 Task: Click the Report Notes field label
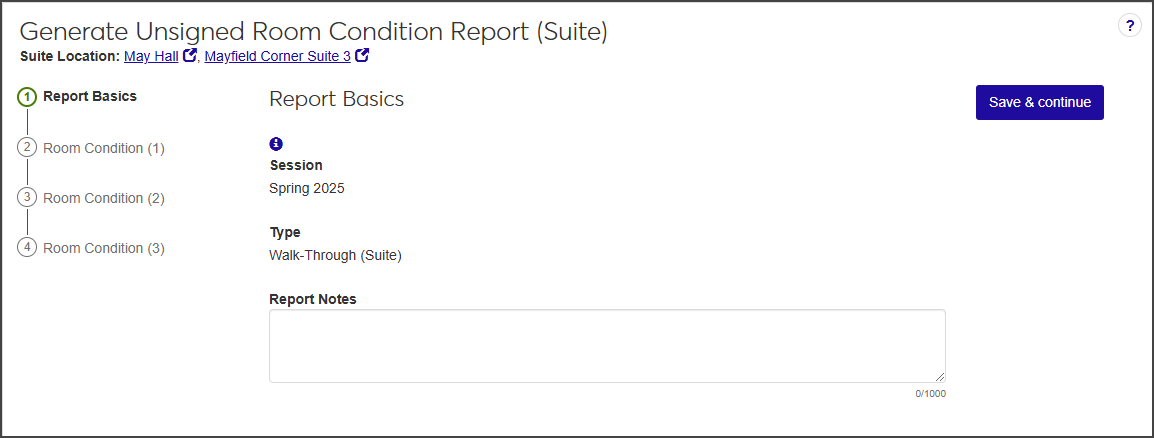click(313, 299)
